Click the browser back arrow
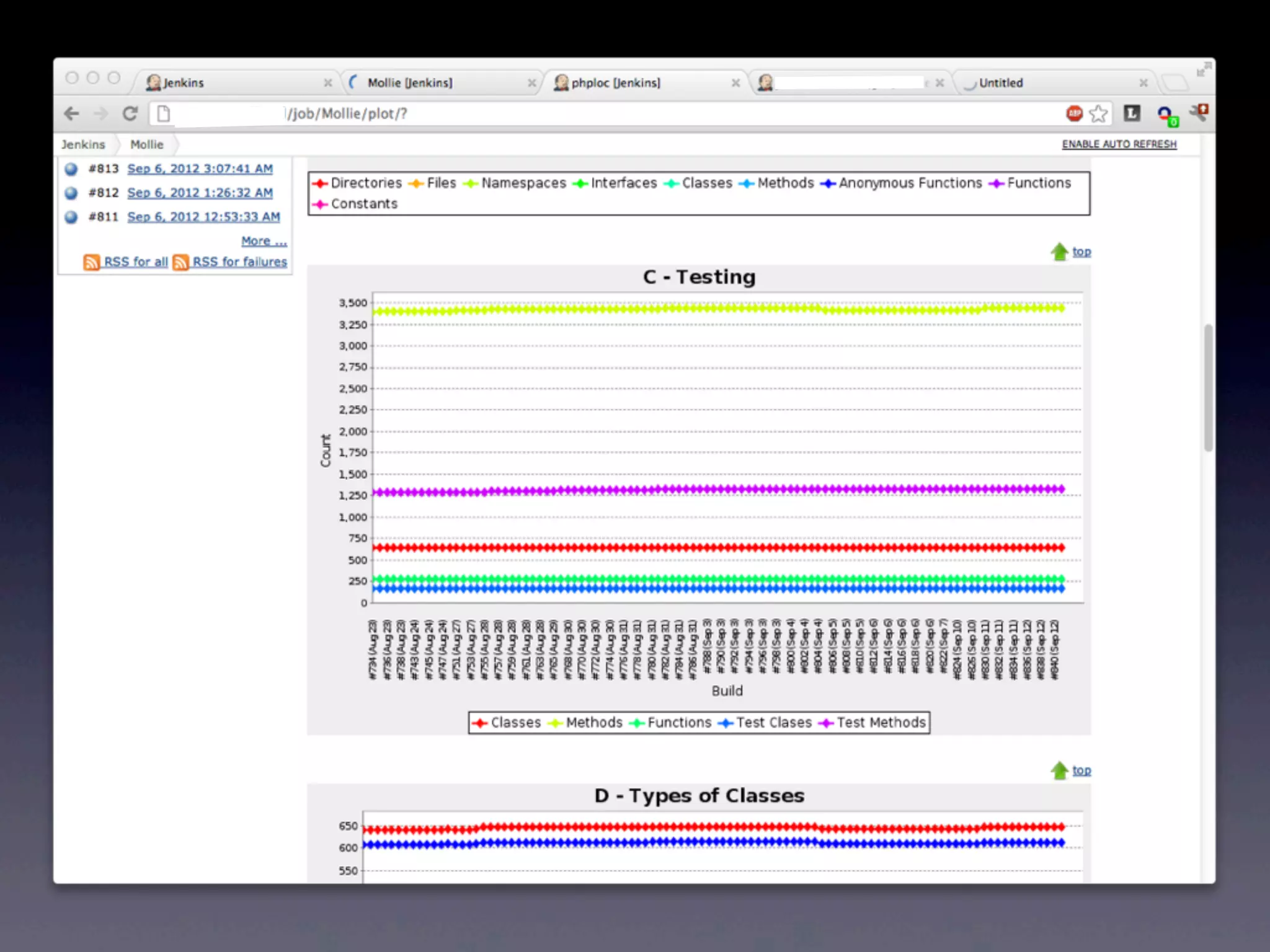 pyautogui.click(x=72, y=113)
